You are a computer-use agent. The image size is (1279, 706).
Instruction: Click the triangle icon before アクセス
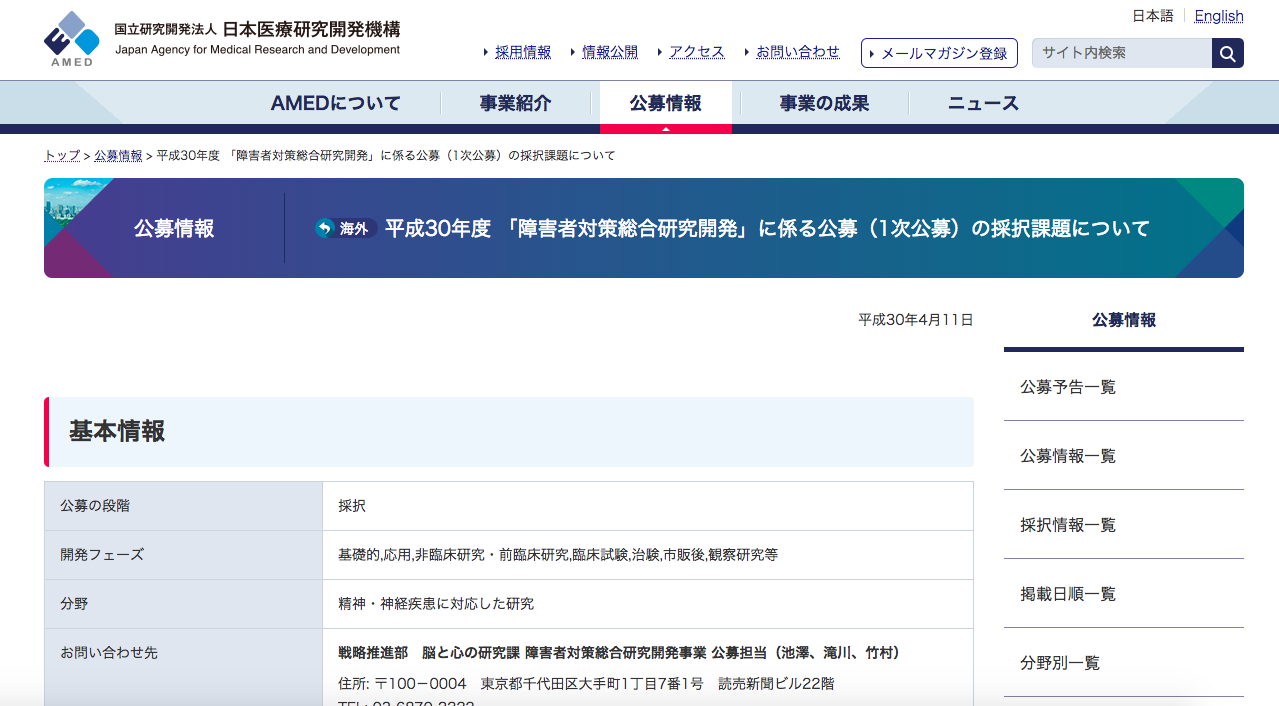coord(659,52)
